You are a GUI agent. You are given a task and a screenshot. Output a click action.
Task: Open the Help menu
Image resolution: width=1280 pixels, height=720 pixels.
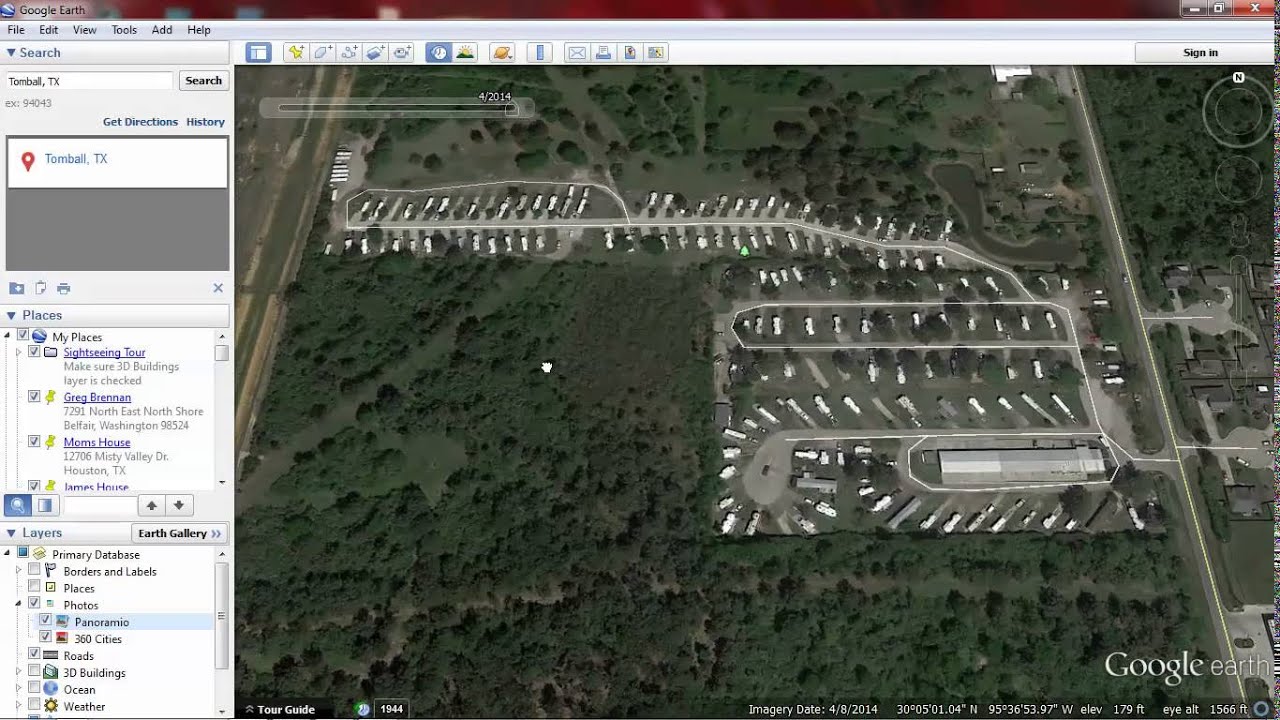(199, 30)
